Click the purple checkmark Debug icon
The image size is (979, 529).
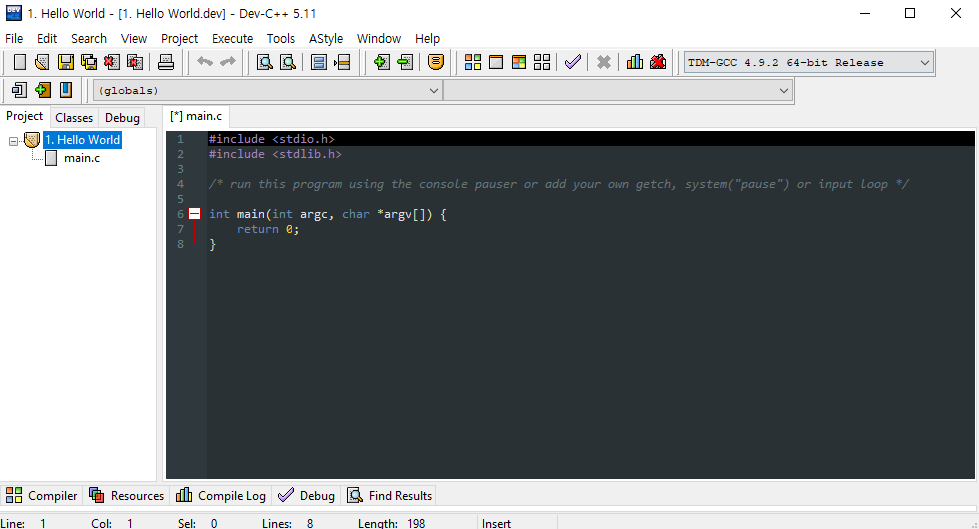click(x=573, y=62)
